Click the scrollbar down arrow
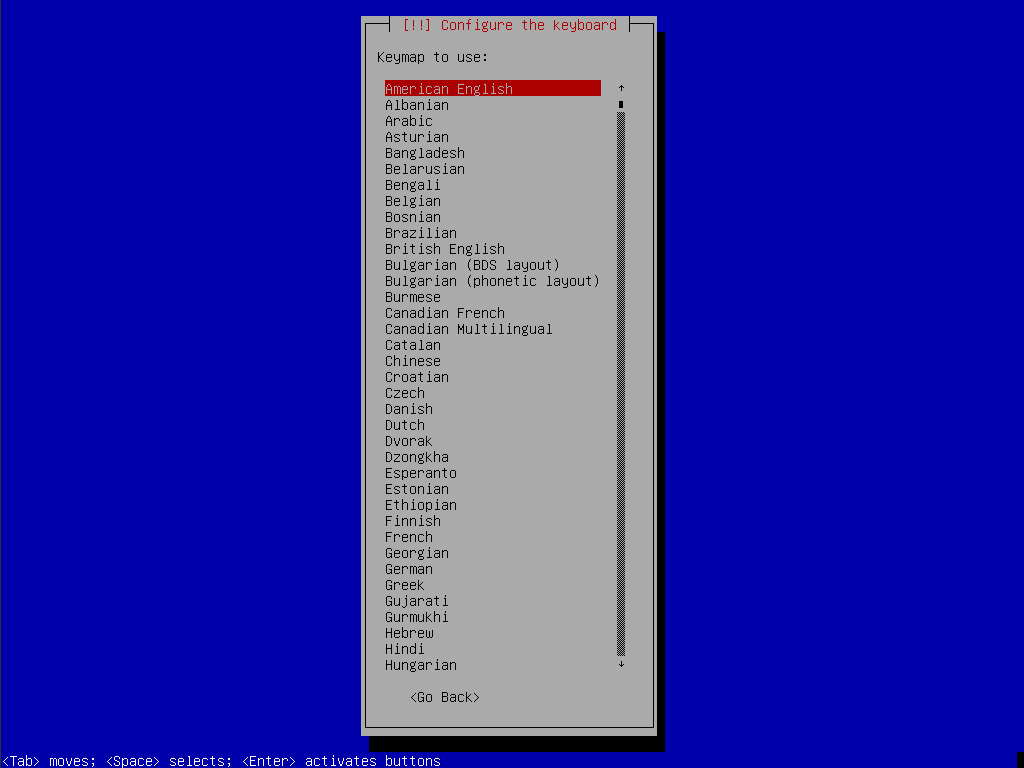The width and height of the screenshot is (1024, 768). point(620,663)
